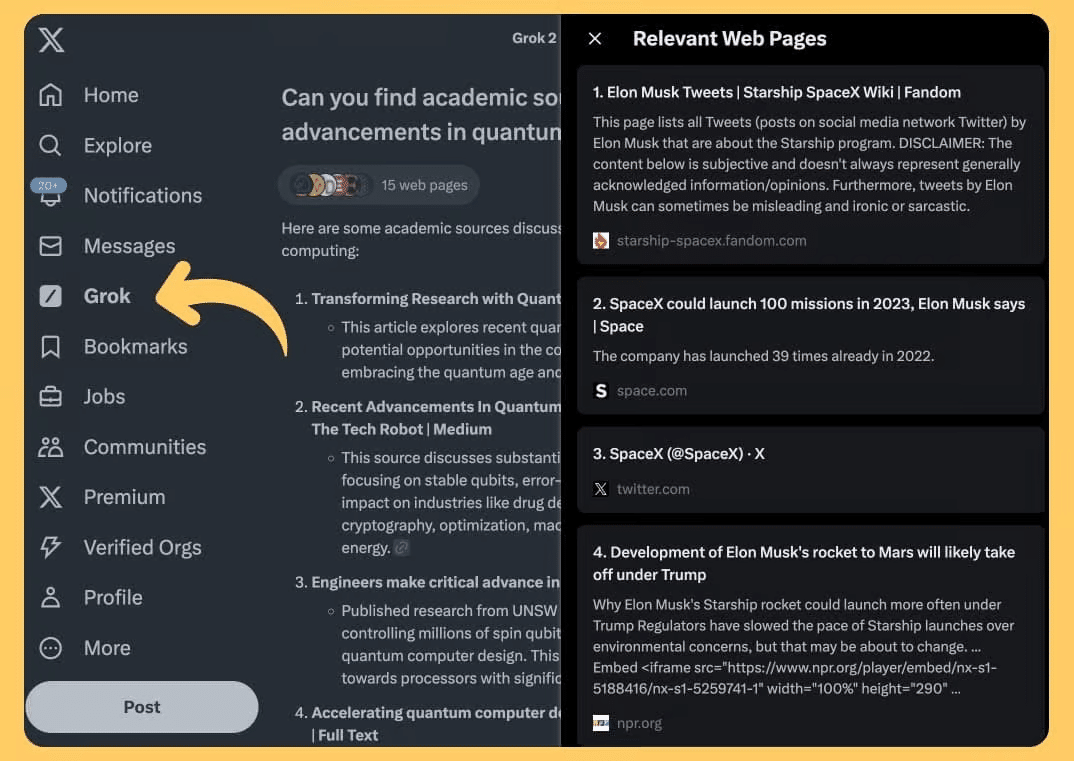1074x761 pixels.
Task: Select Grok in the sidebar menu
Action: pyautogui.click(x=107, y=296)
